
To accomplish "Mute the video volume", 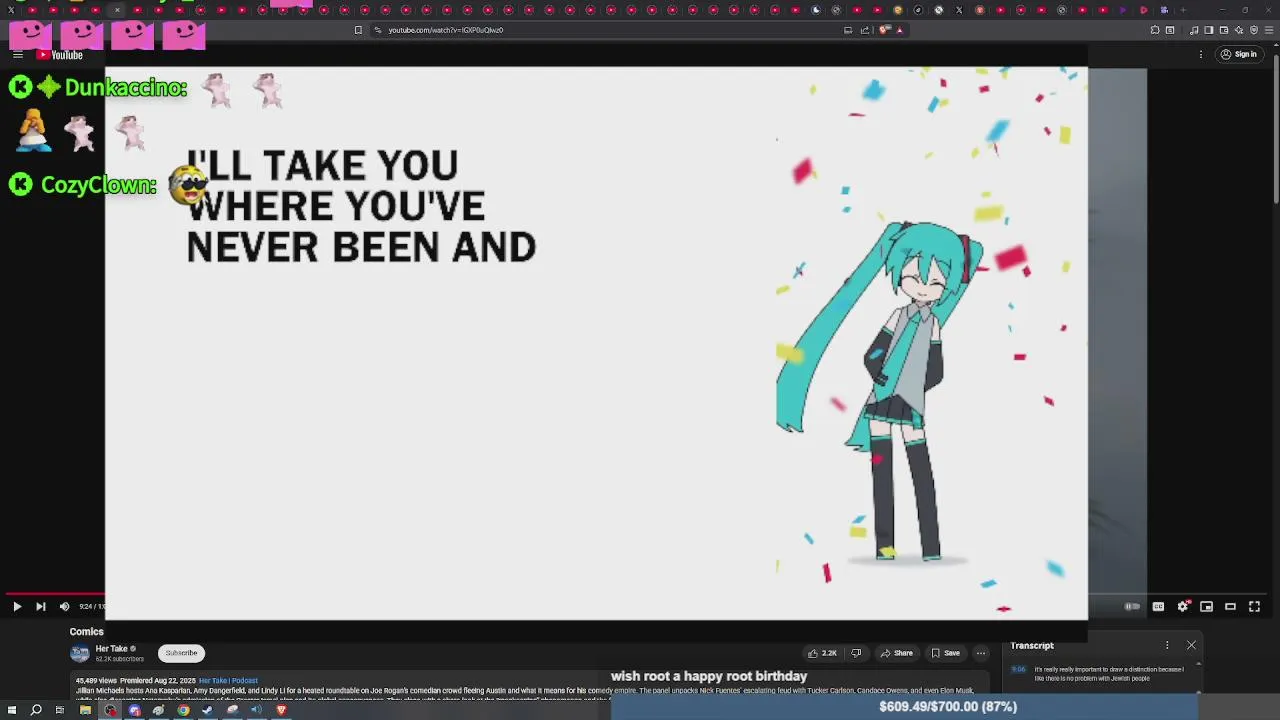I will point(64,606).
